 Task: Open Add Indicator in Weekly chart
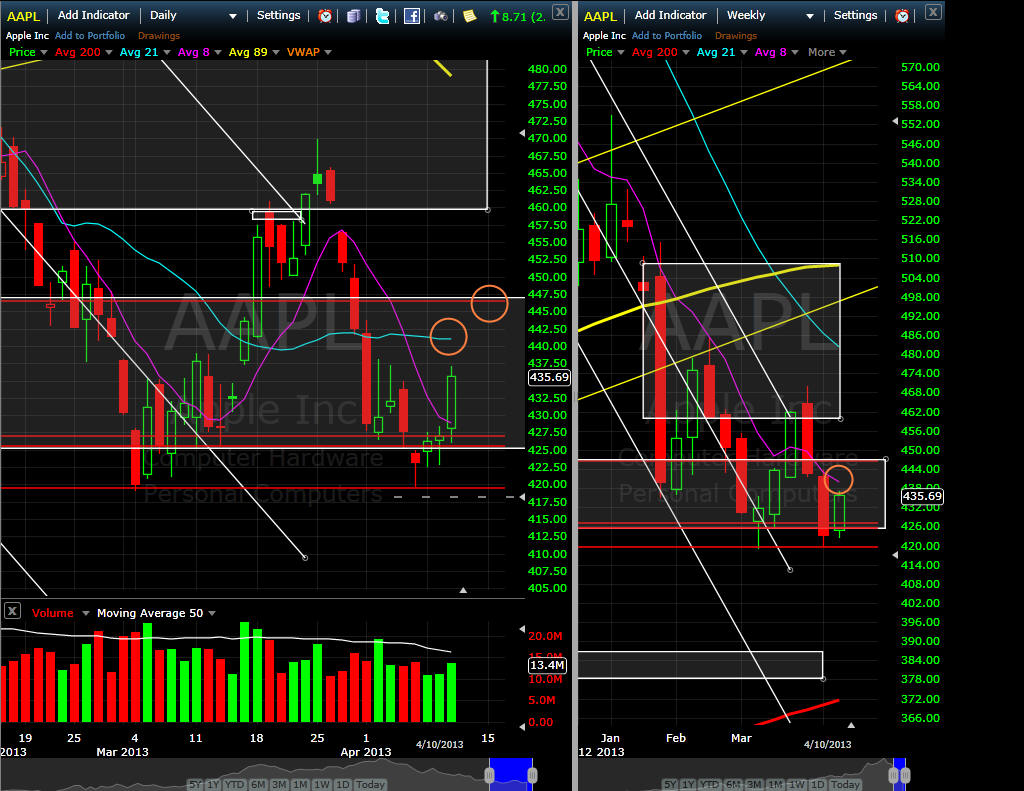(671, 15)
